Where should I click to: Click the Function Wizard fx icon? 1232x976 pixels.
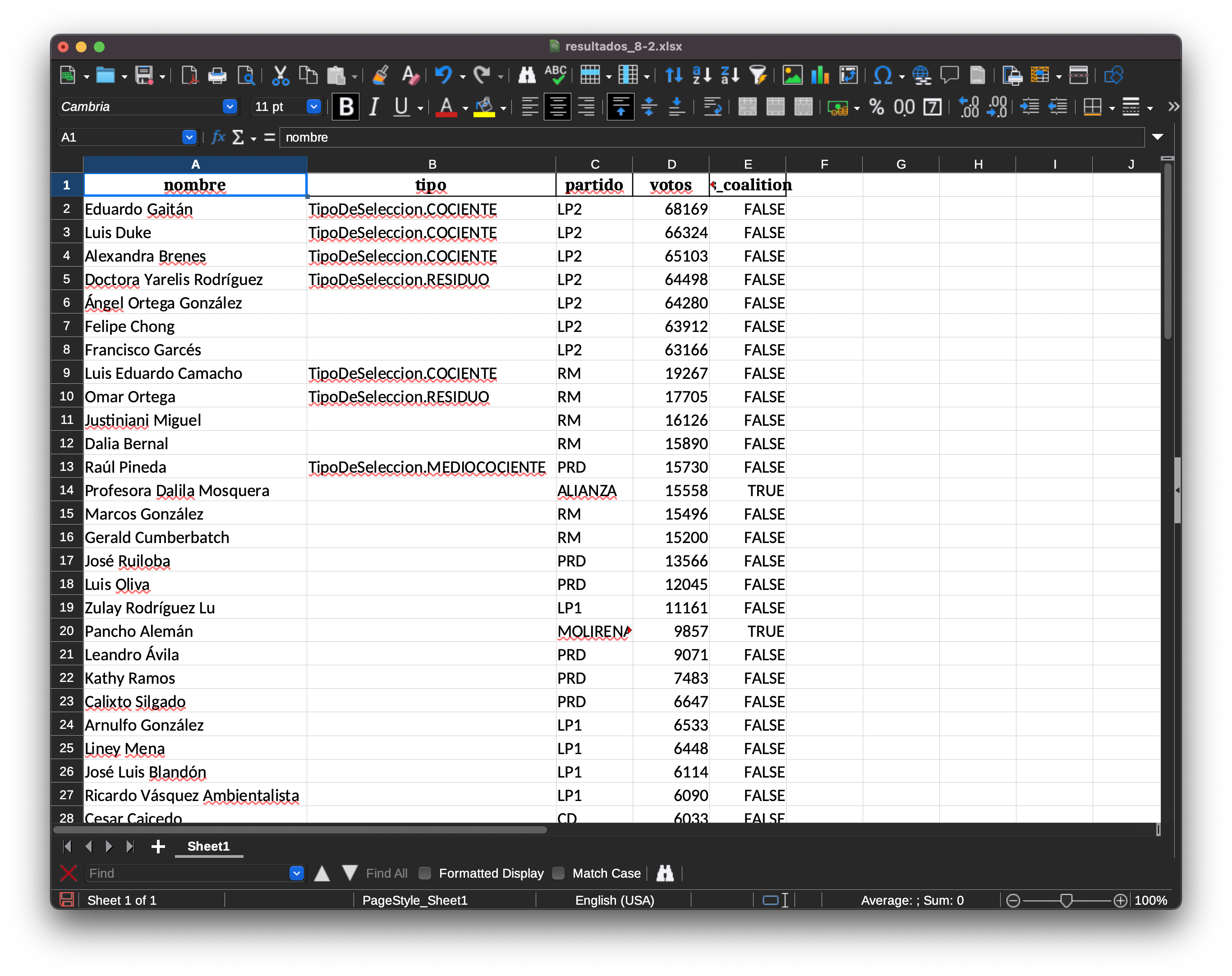[x=218, y=137]
